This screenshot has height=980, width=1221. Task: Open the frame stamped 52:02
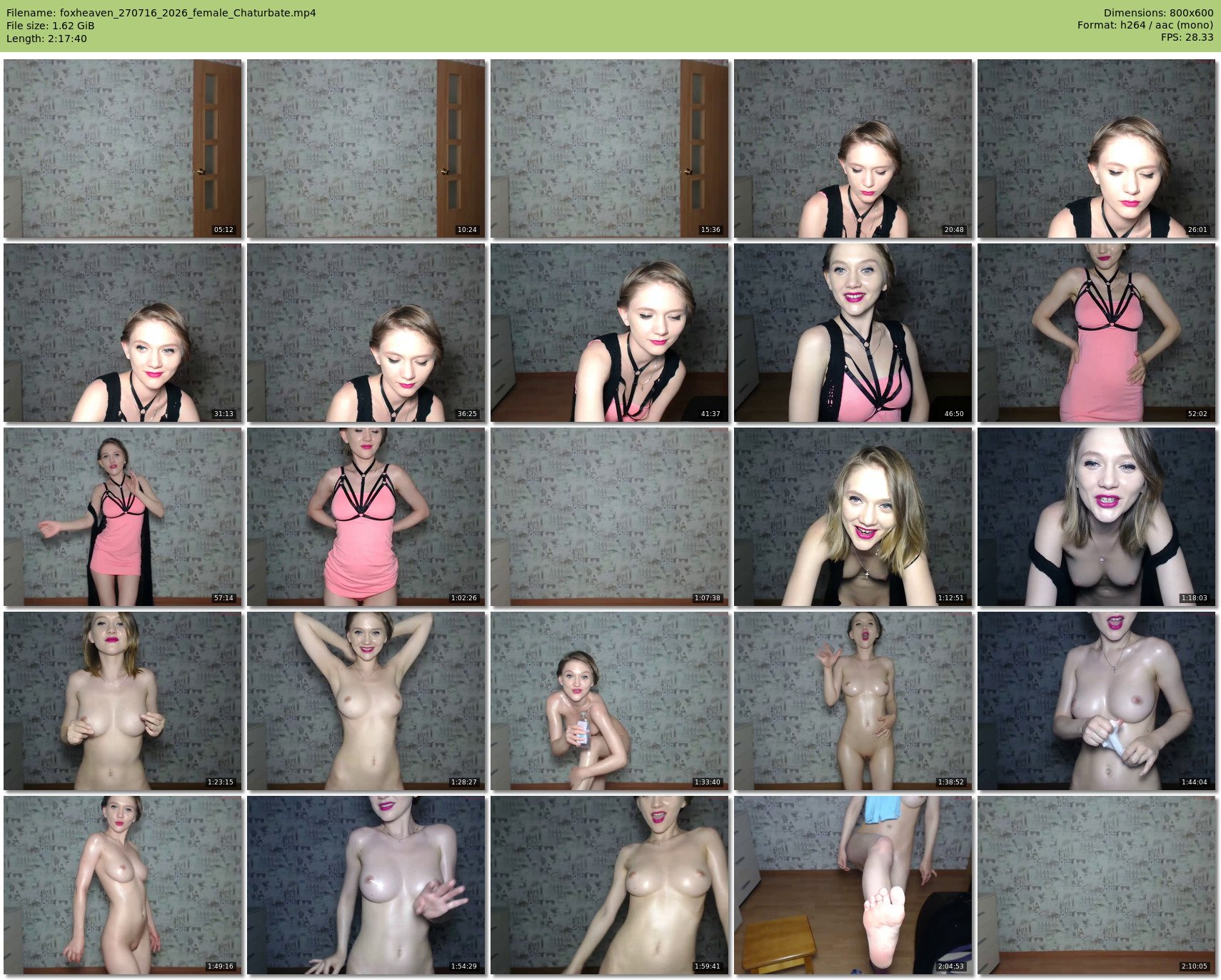pos(1097,333)
